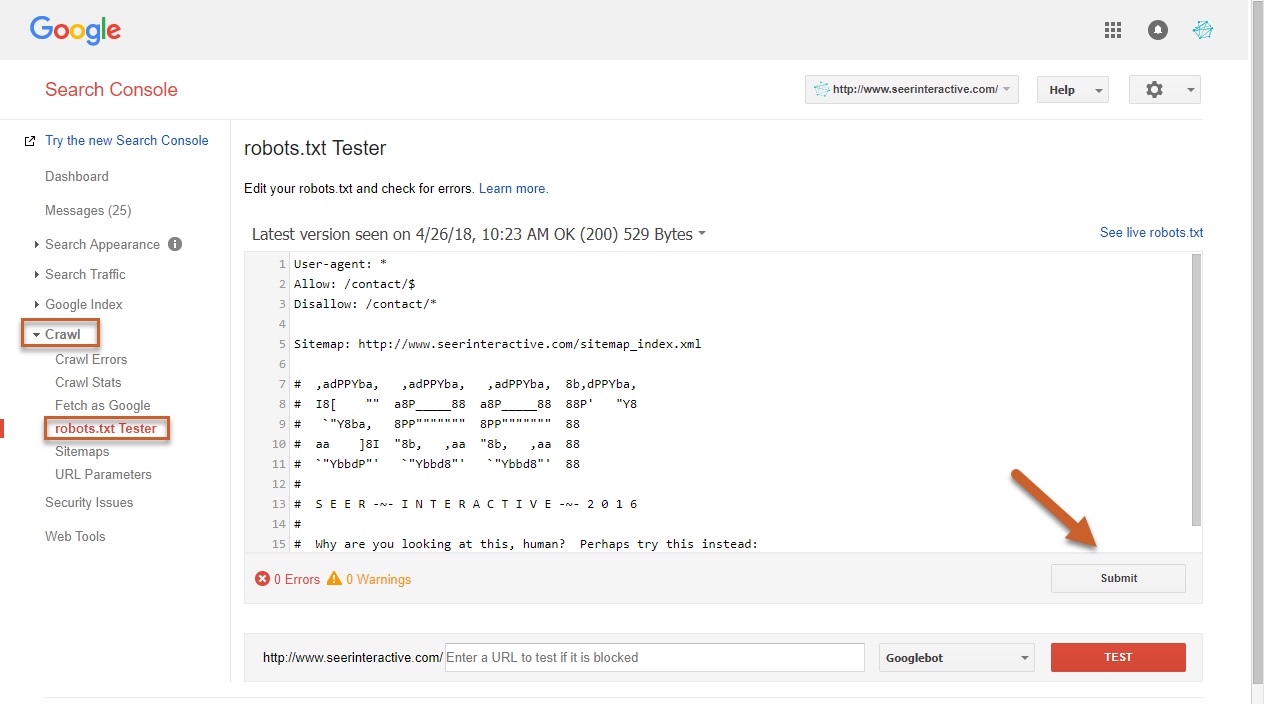
Task: Collapse the Crawl section
Action: pyautogui.click(x=62, y=334)
